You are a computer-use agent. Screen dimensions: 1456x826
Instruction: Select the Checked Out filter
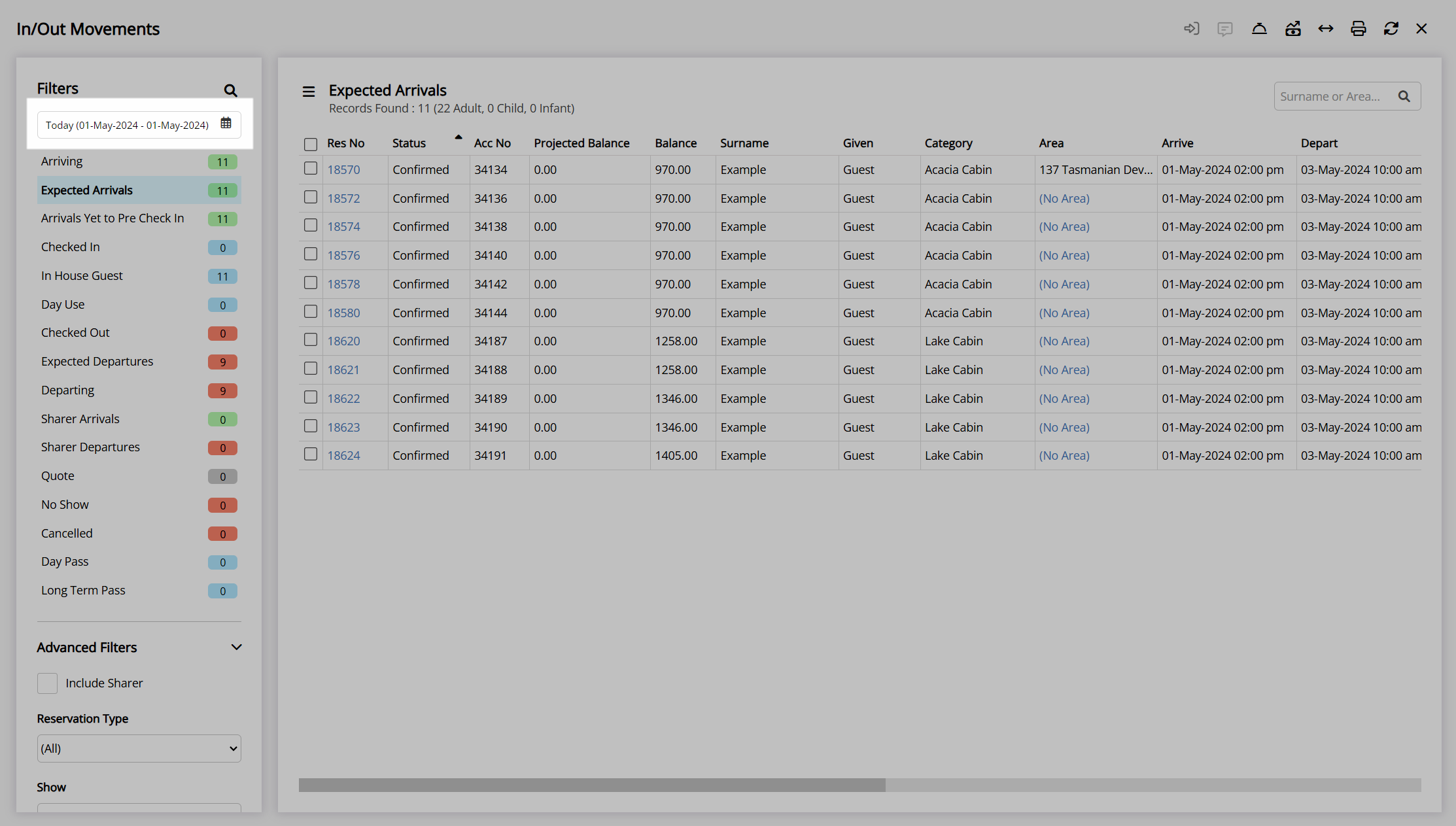139,333
